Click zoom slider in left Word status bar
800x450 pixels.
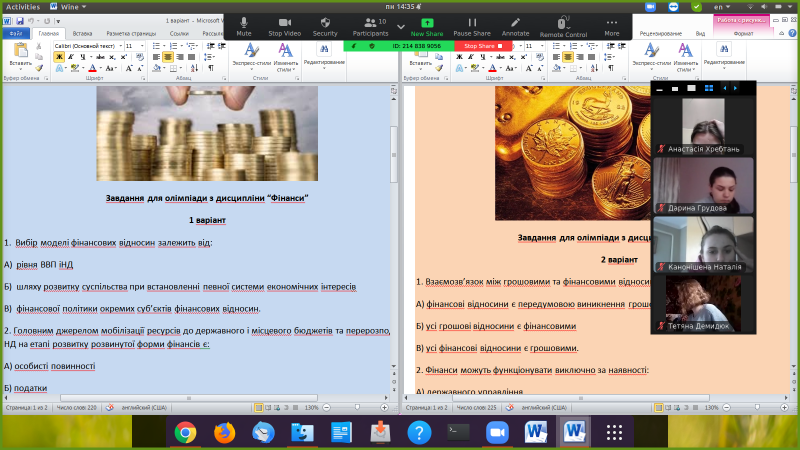coord(356,407)
